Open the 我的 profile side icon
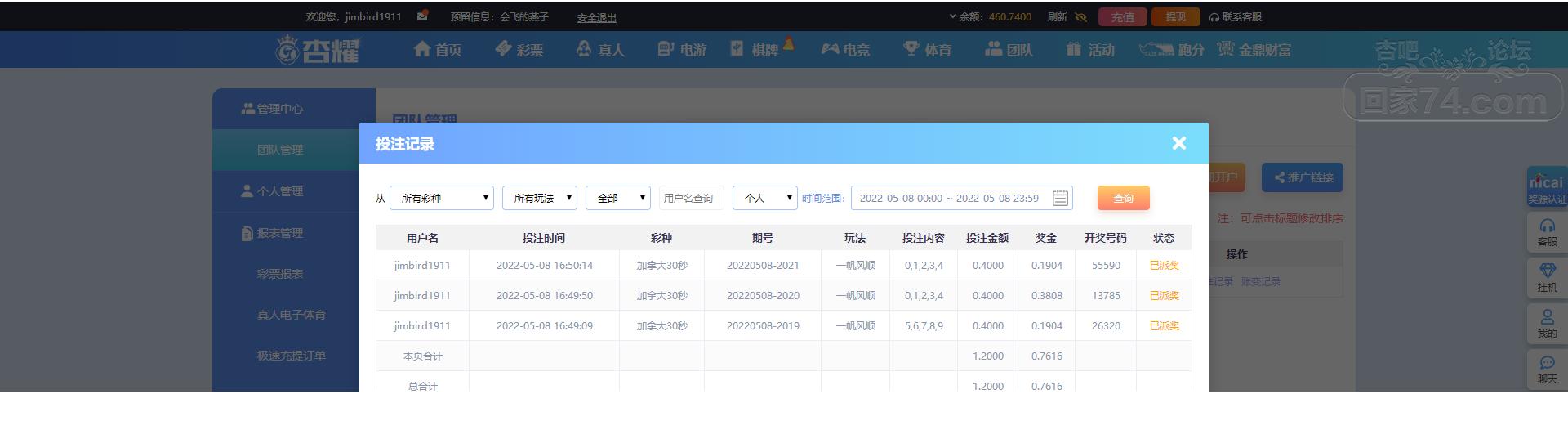Image resolution: width=1568 pixels, height=448 pixels. (1547, 324)
